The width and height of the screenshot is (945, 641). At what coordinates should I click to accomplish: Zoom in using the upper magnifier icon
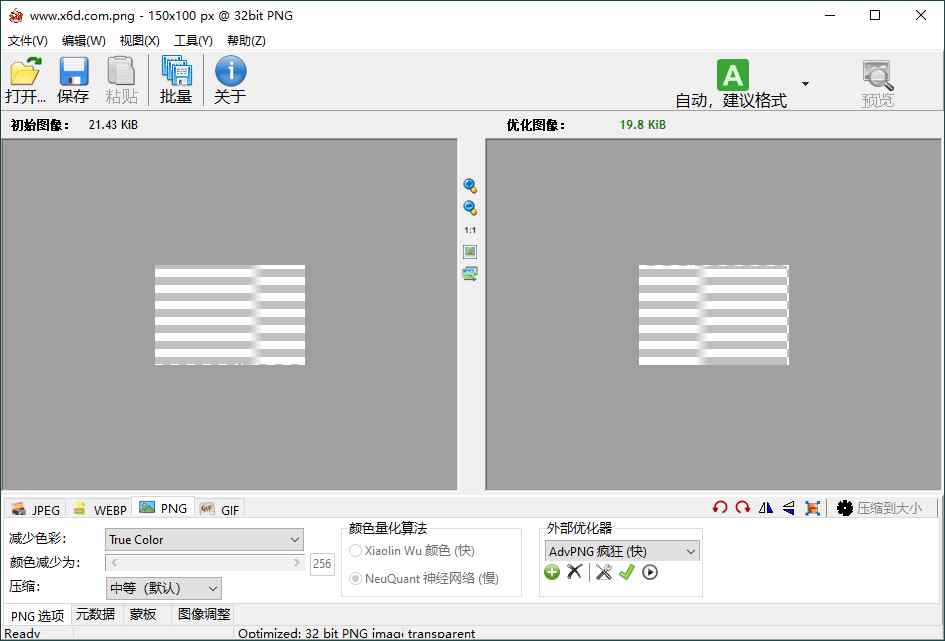(x=470, y=186)
